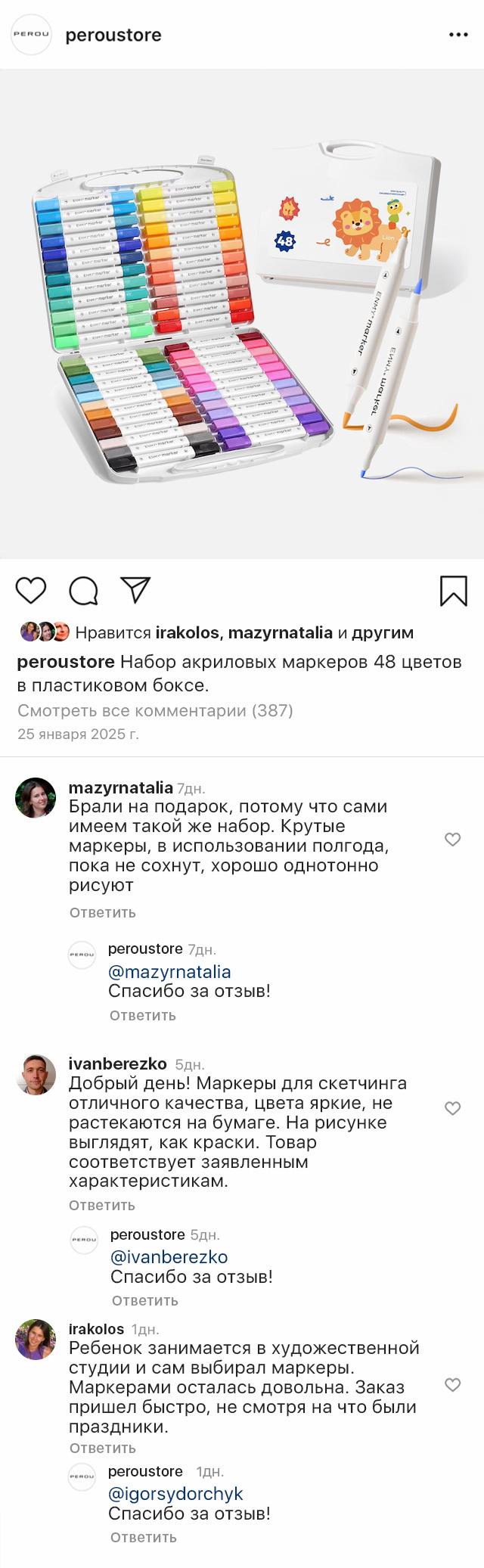Share post using paper plane icon
The width and height of the screenshot is (484, 1568).
pos(136,590)
